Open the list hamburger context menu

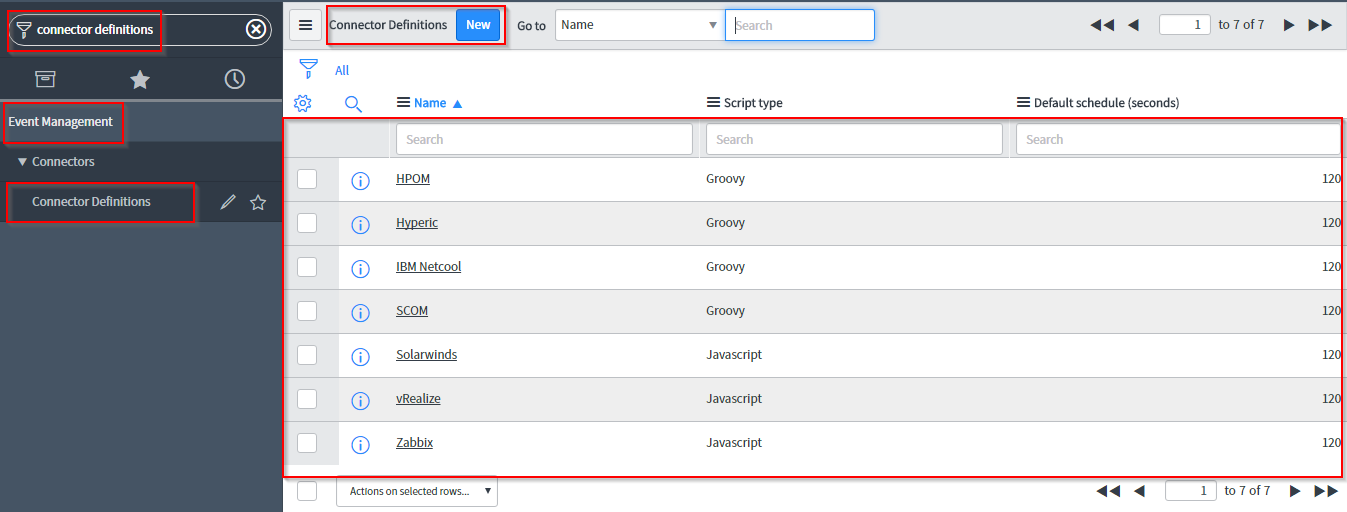click(x=306, y=25)
